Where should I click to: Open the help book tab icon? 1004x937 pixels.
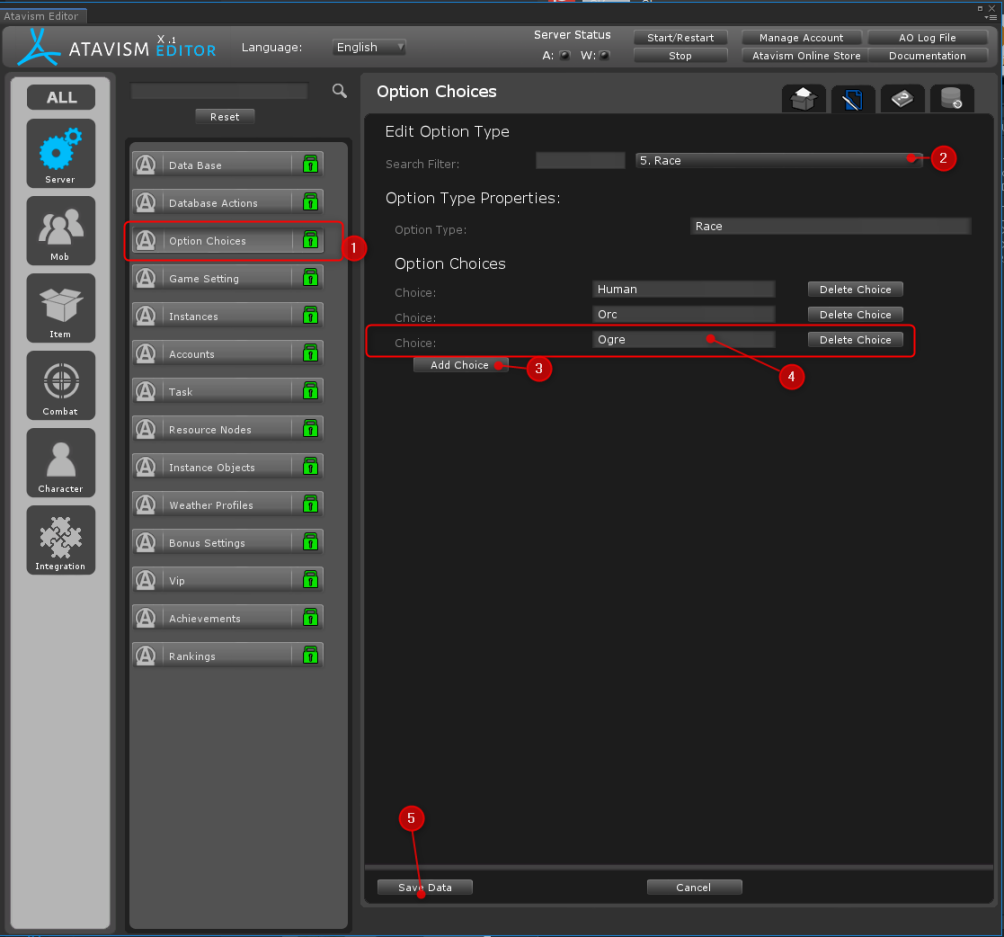[901, 100]
